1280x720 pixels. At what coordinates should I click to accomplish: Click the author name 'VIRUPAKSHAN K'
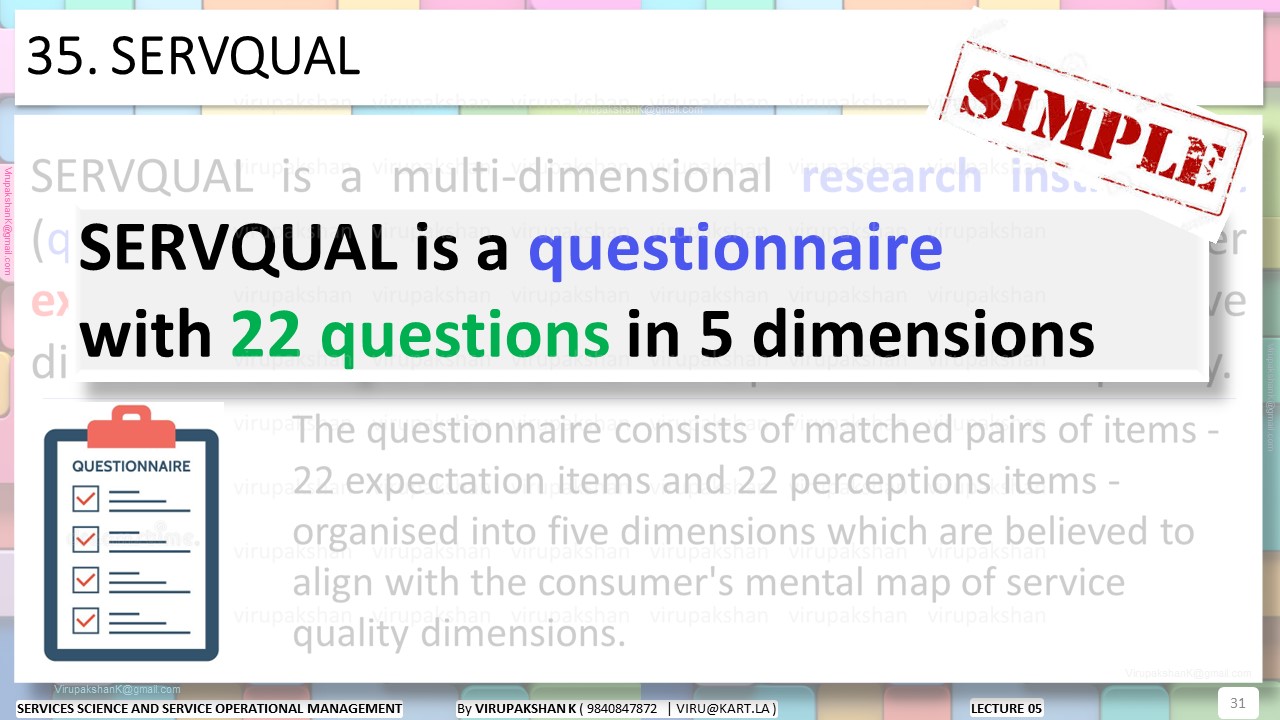click(x=526, y=708)
